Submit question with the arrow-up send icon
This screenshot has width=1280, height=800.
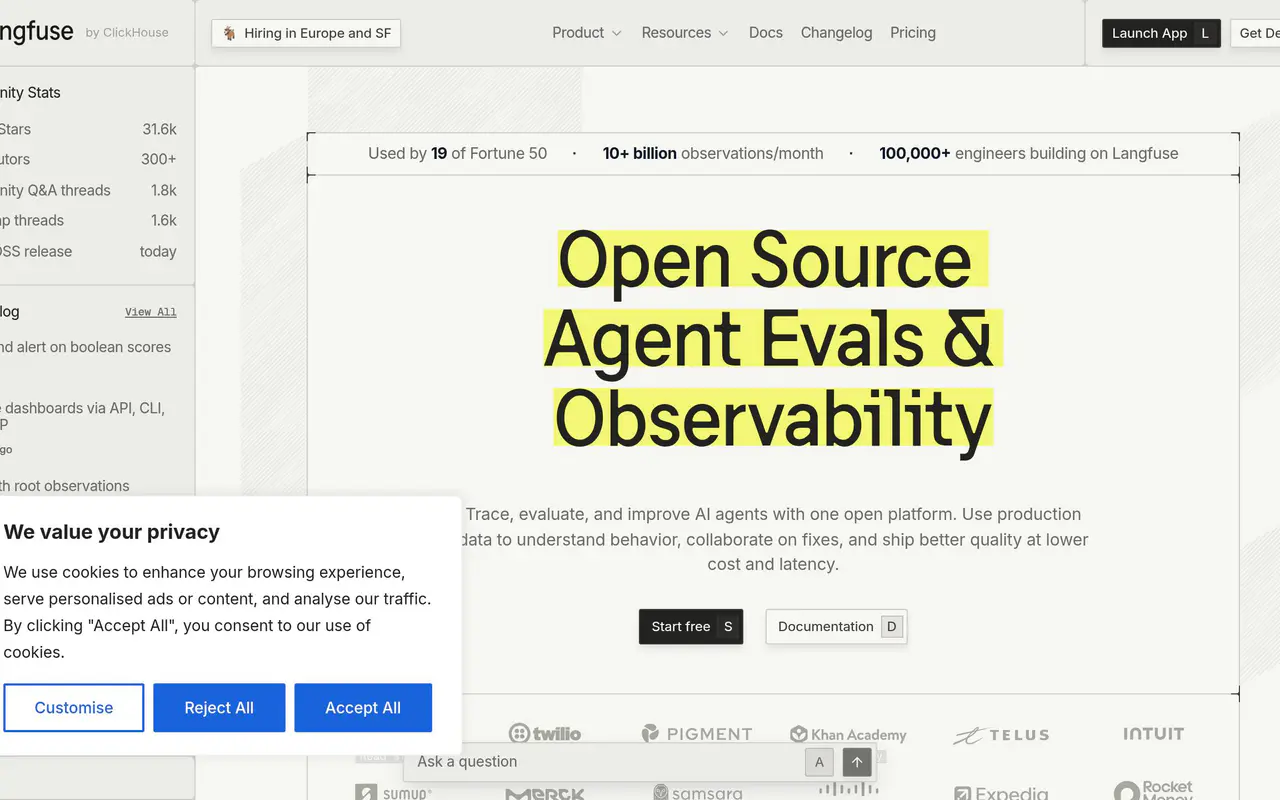857,762
